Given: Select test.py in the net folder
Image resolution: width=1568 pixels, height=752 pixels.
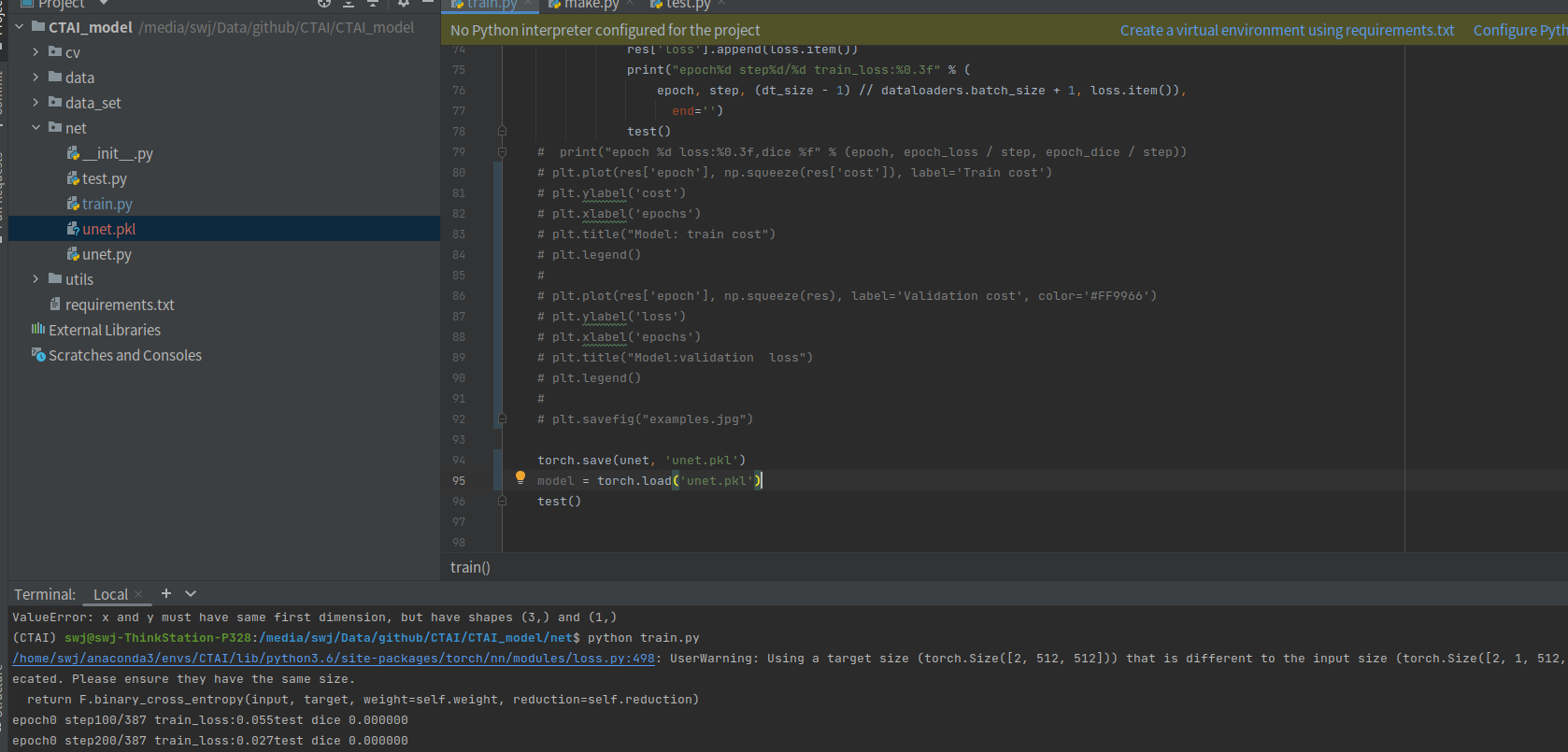Looking at the screenshot, I should click(105, 178).
